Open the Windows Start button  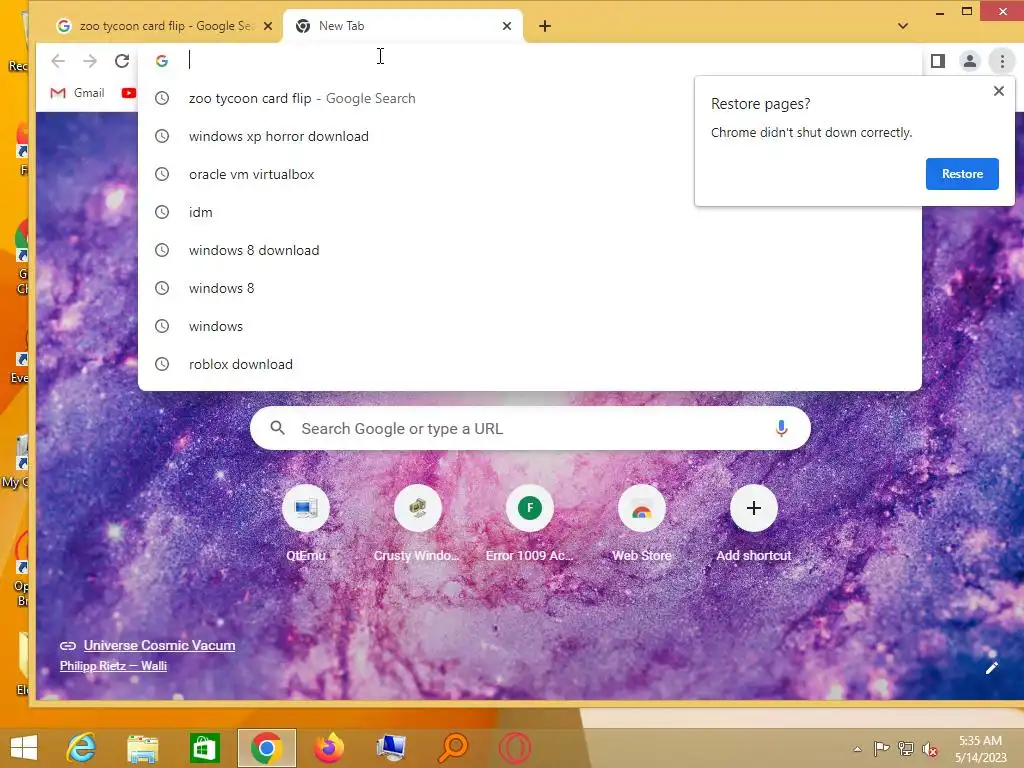coord(24,748)
